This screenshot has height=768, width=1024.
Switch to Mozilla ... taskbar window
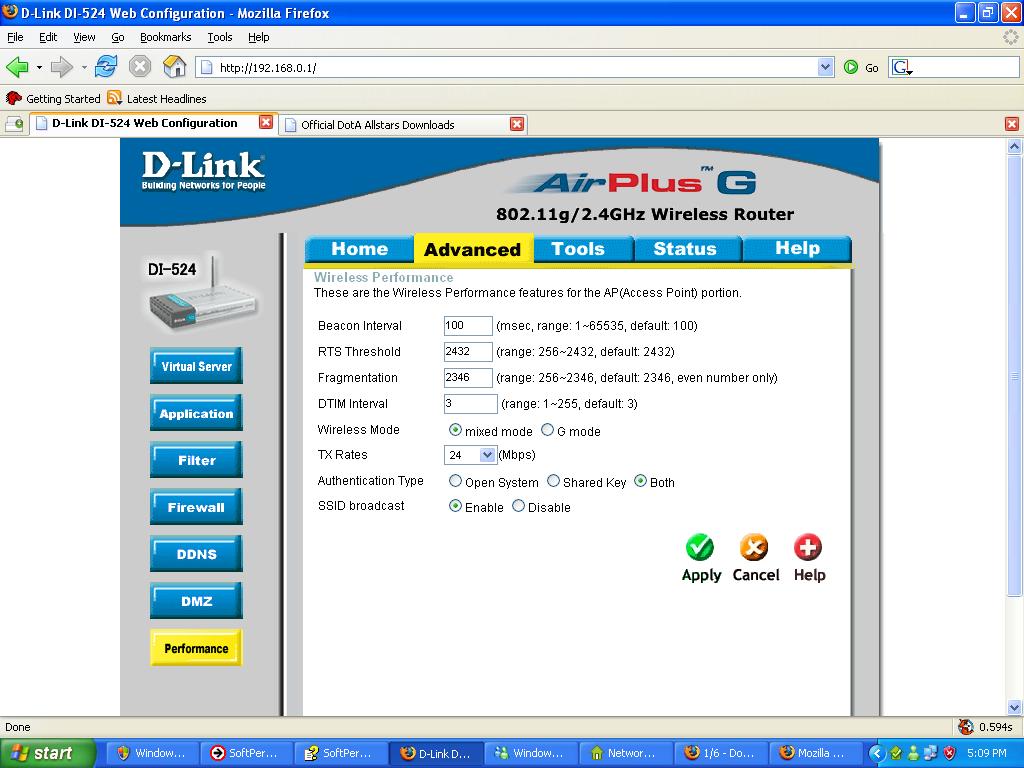814,753
